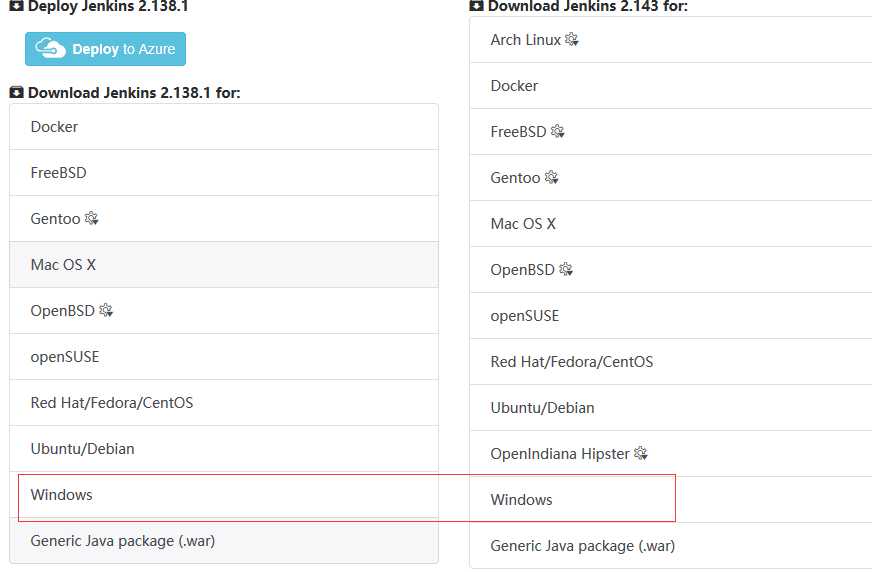Click the gear icon next to OpenBSD in 2.138.1 list
Screen dimensions: 872x572
point(106,310)
